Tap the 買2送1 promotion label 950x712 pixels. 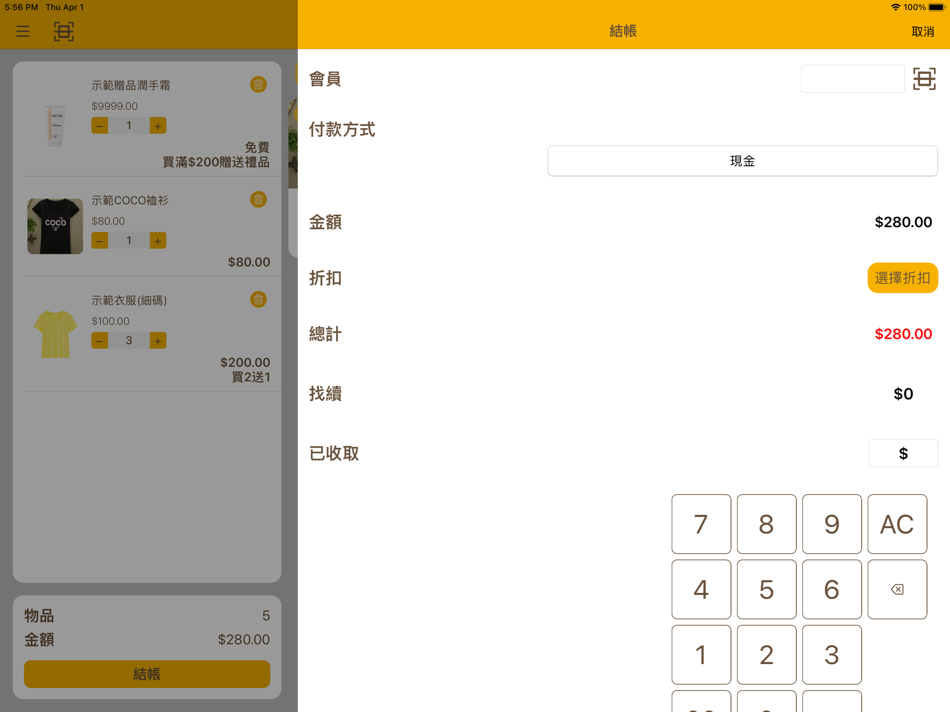(251, 378)
